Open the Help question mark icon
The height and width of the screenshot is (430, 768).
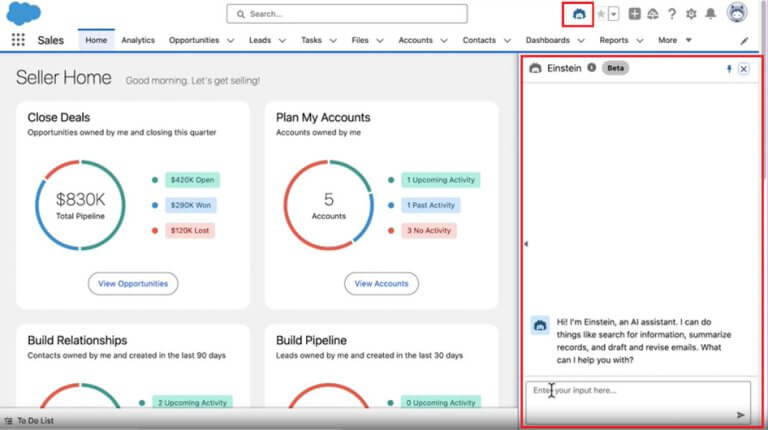point(672,14)
